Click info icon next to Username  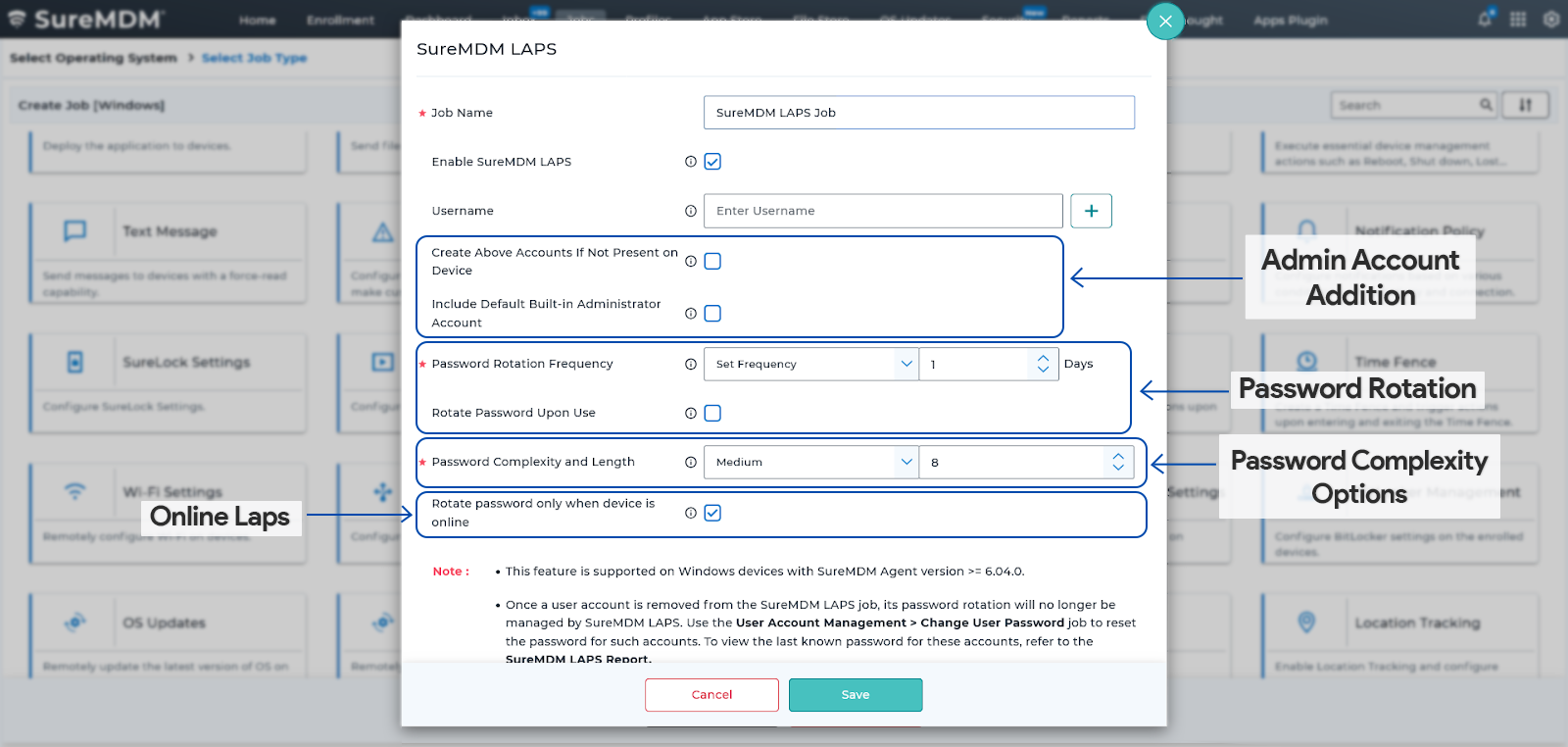tap(691, 211)
